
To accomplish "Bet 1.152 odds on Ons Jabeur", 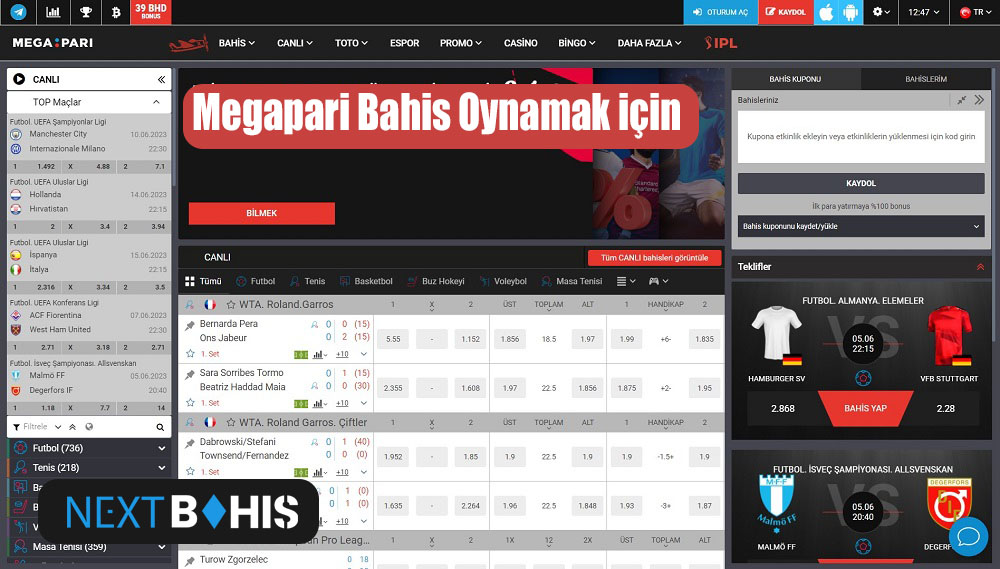I will [x=471, y=339].
